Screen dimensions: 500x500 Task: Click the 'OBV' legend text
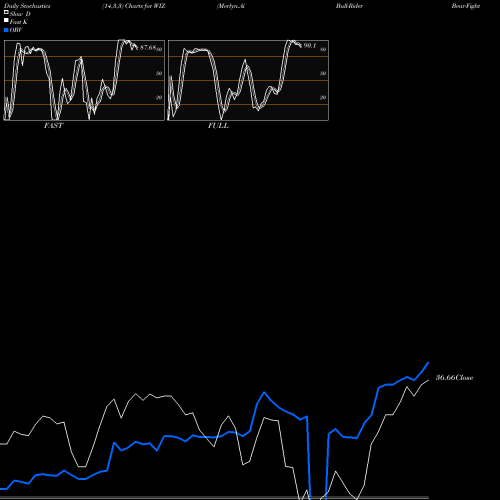click(16, 30)
